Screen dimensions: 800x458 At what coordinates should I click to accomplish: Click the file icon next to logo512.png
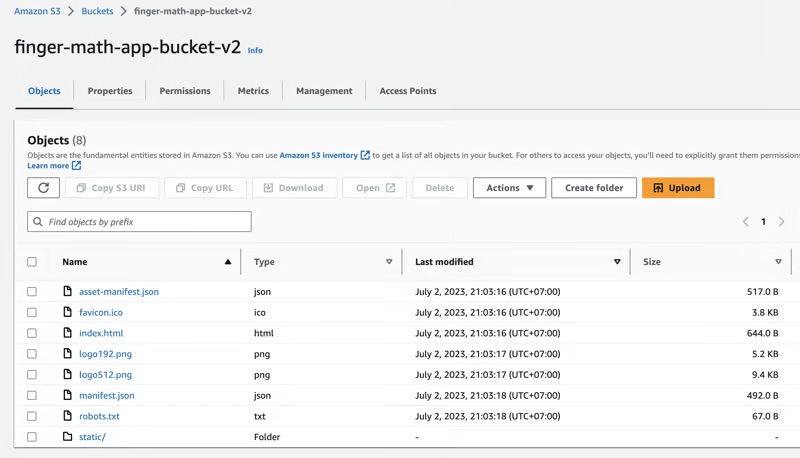[67, 374]
